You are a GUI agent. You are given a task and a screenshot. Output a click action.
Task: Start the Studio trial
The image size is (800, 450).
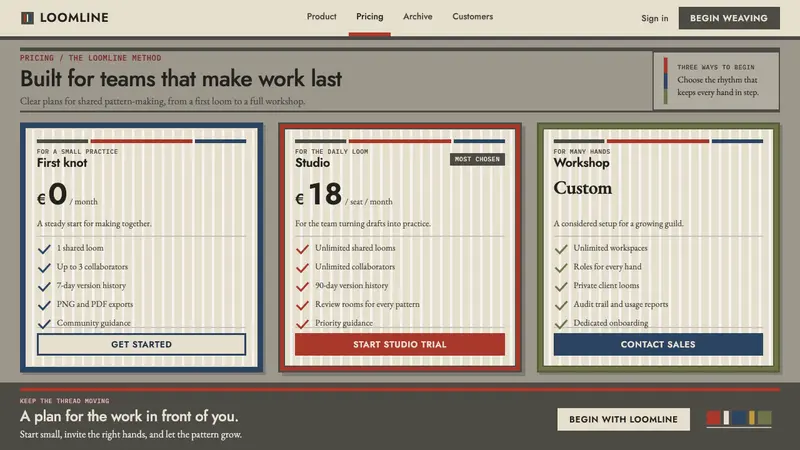coord(399,344)
